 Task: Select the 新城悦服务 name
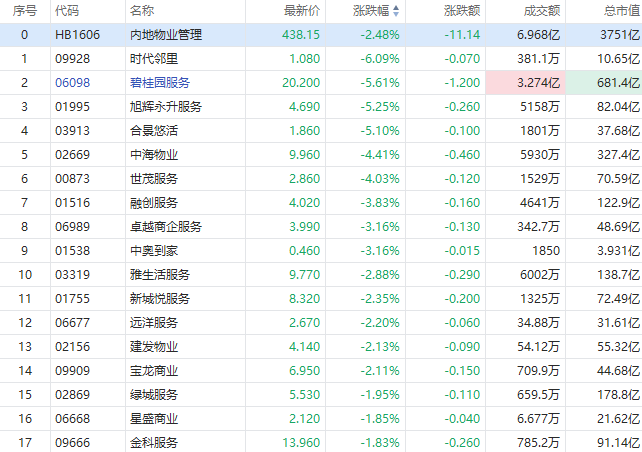pyautogui.click(x=160, y=299)
